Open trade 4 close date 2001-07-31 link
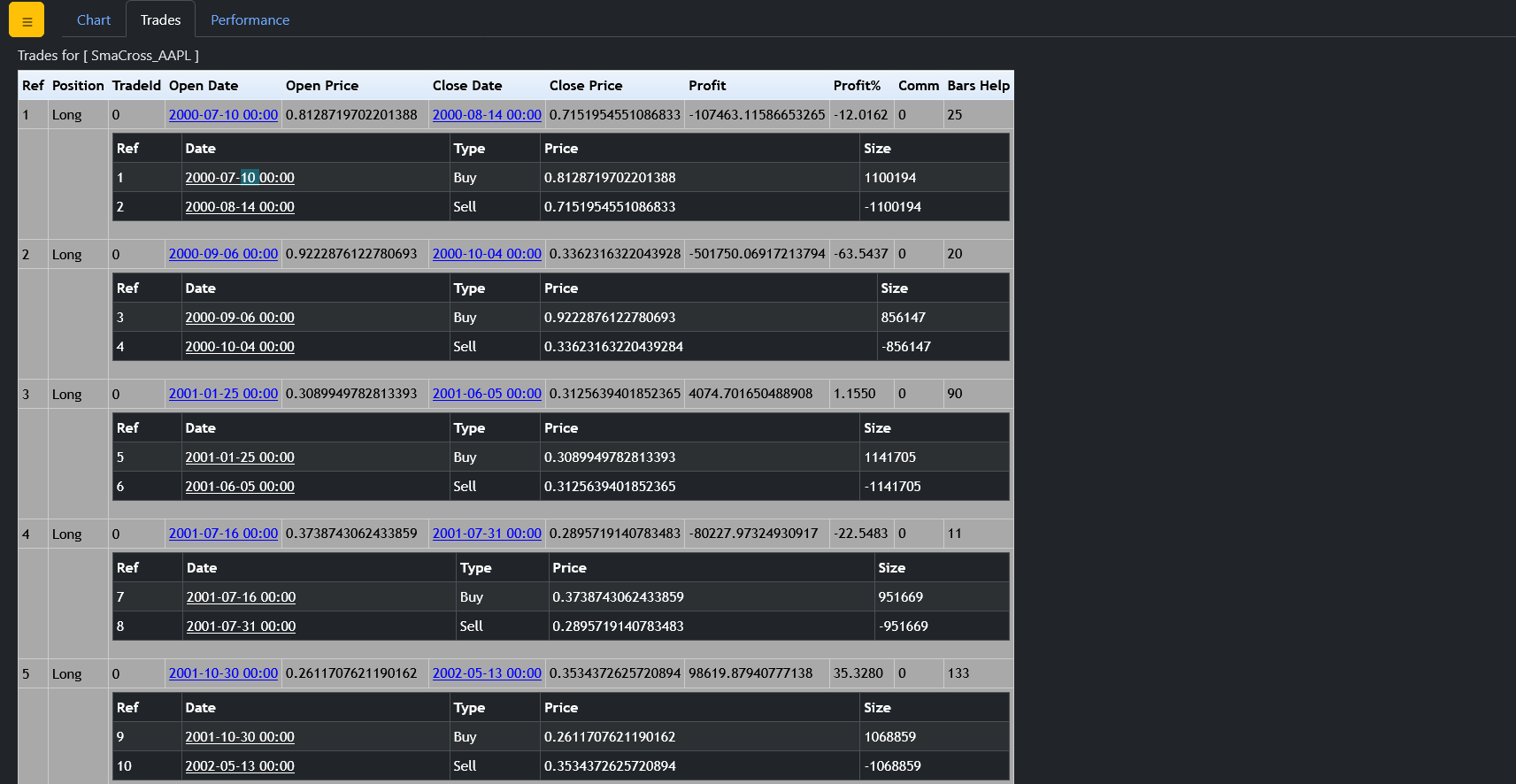This screenshot has height=784, width=1516. coord(487,534)
